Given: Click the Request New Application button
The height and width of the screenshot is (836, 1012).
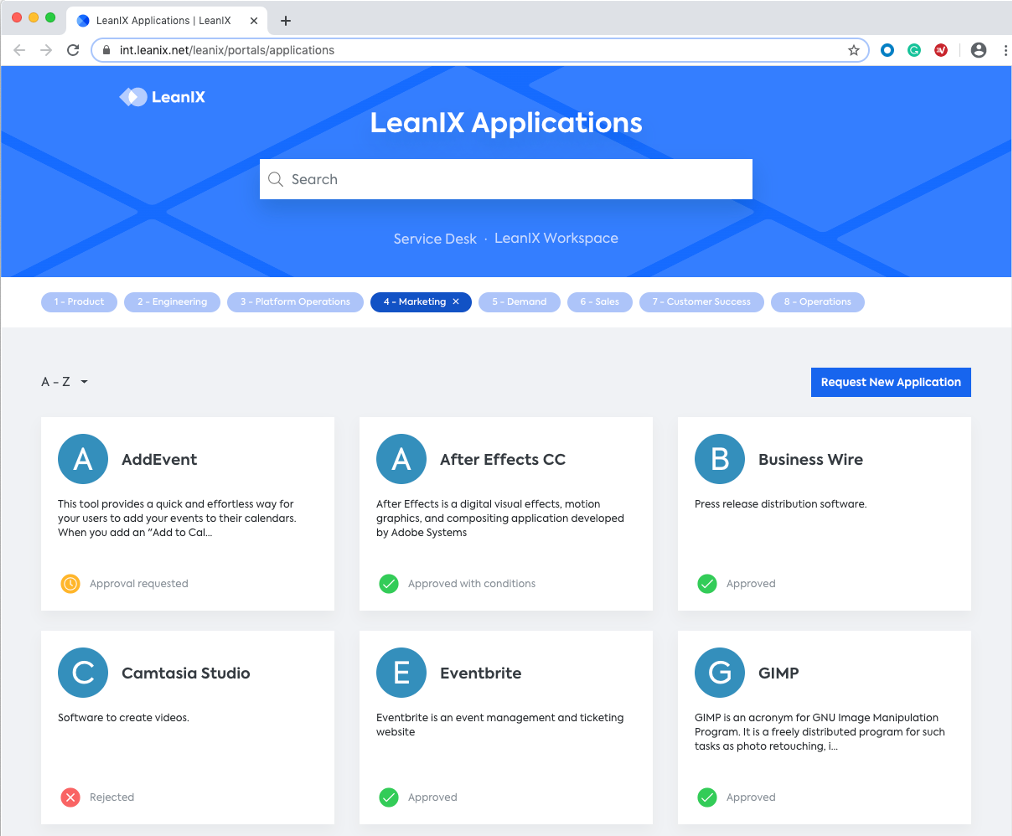Looking at the screenshot, I should click(x=890, y=382).
